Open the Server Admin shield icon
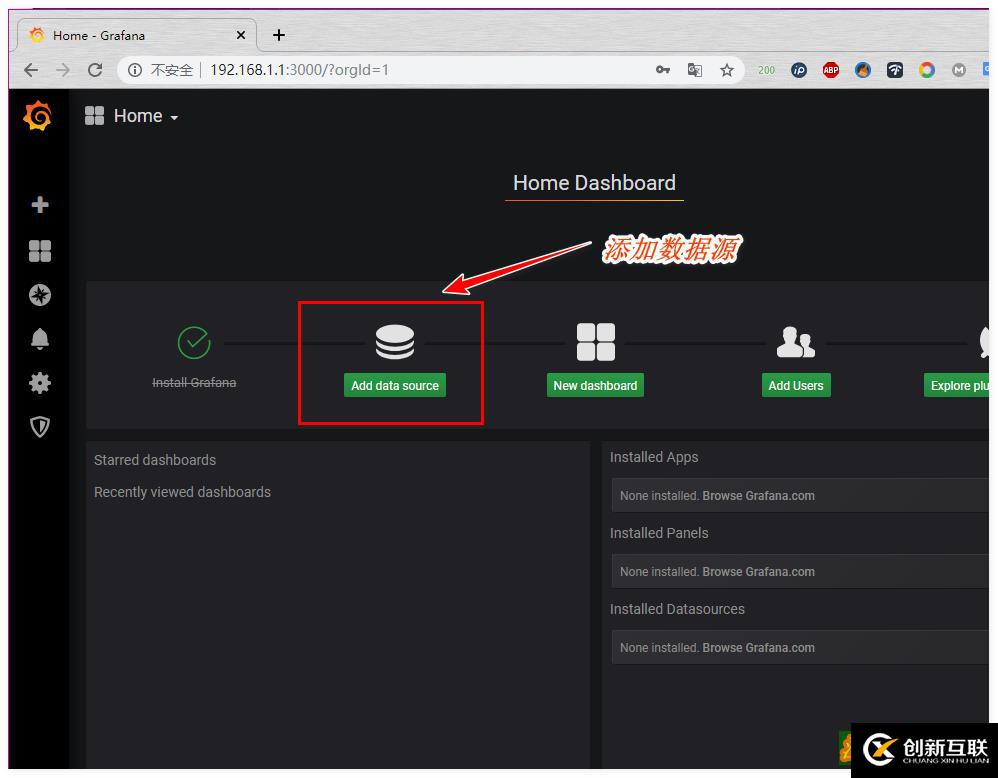Screen dimensions: 998x778 click(40, 427)
